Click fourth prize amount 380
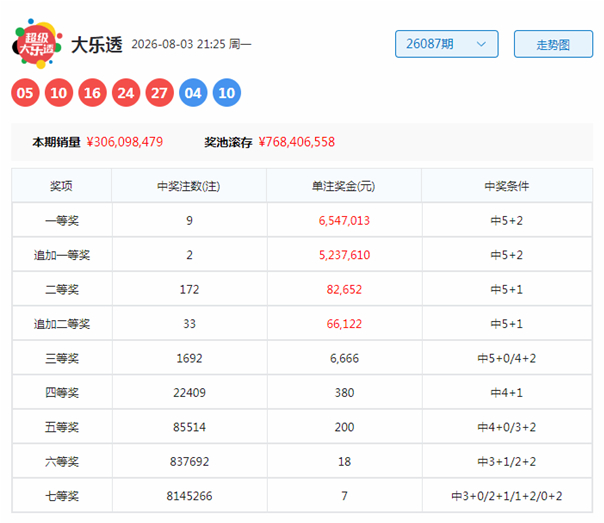604x523 pixels. (x=344, y=393)
